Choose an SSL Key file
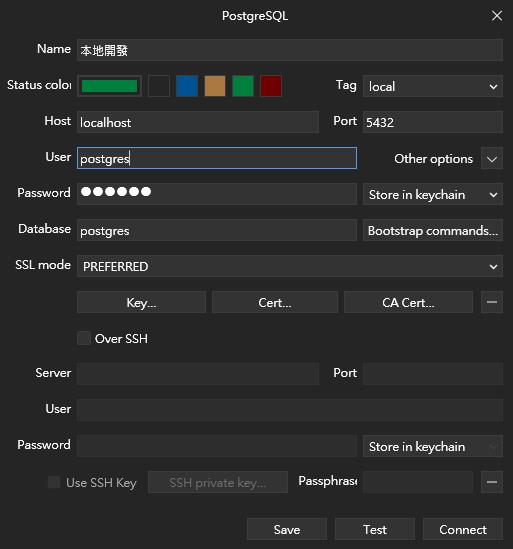The image size is (513, 549). pos(141,302)
